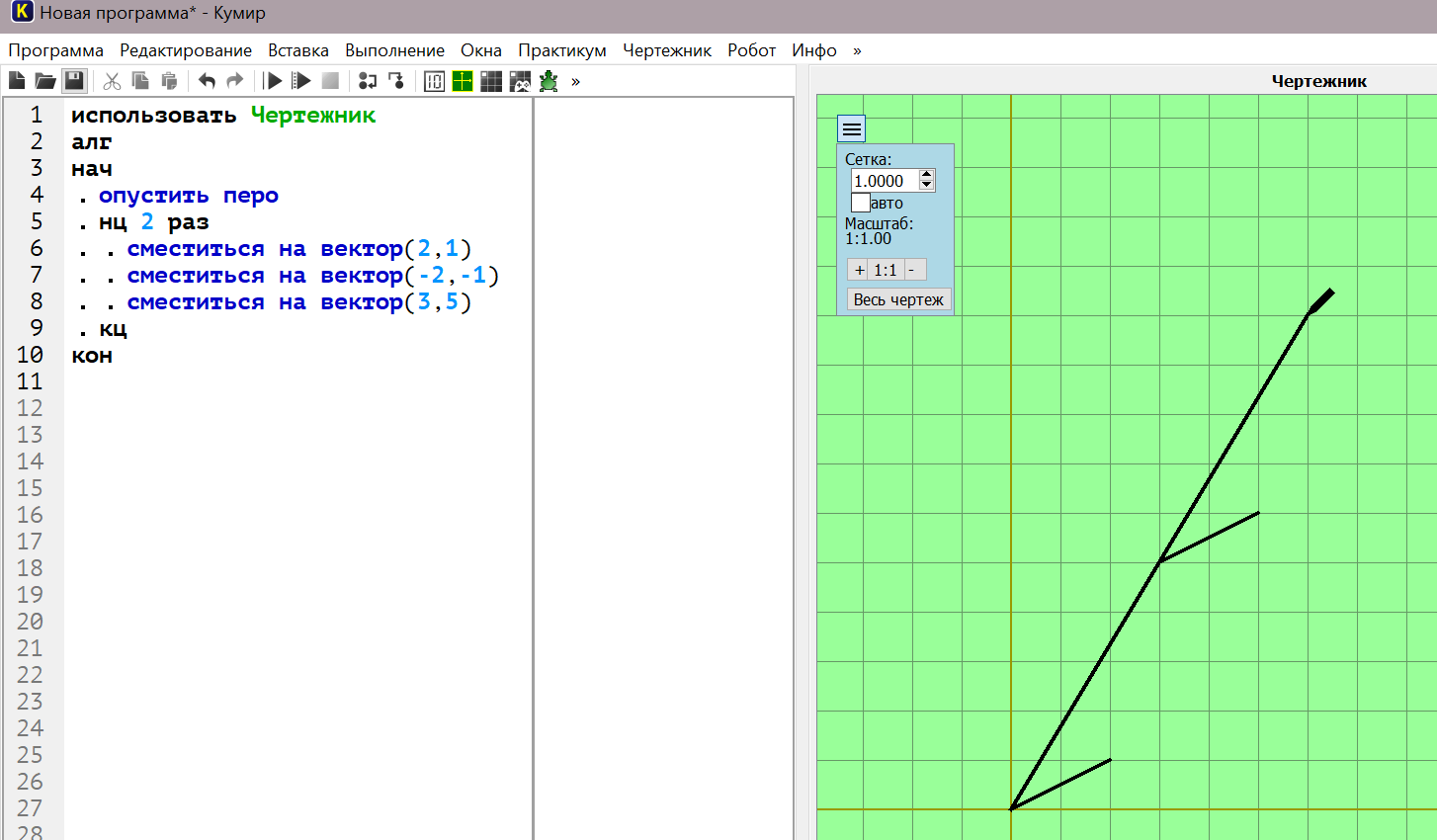Cut selected text with scissors icon
The width and height of the screenshot is (1437, 840).
113,81
